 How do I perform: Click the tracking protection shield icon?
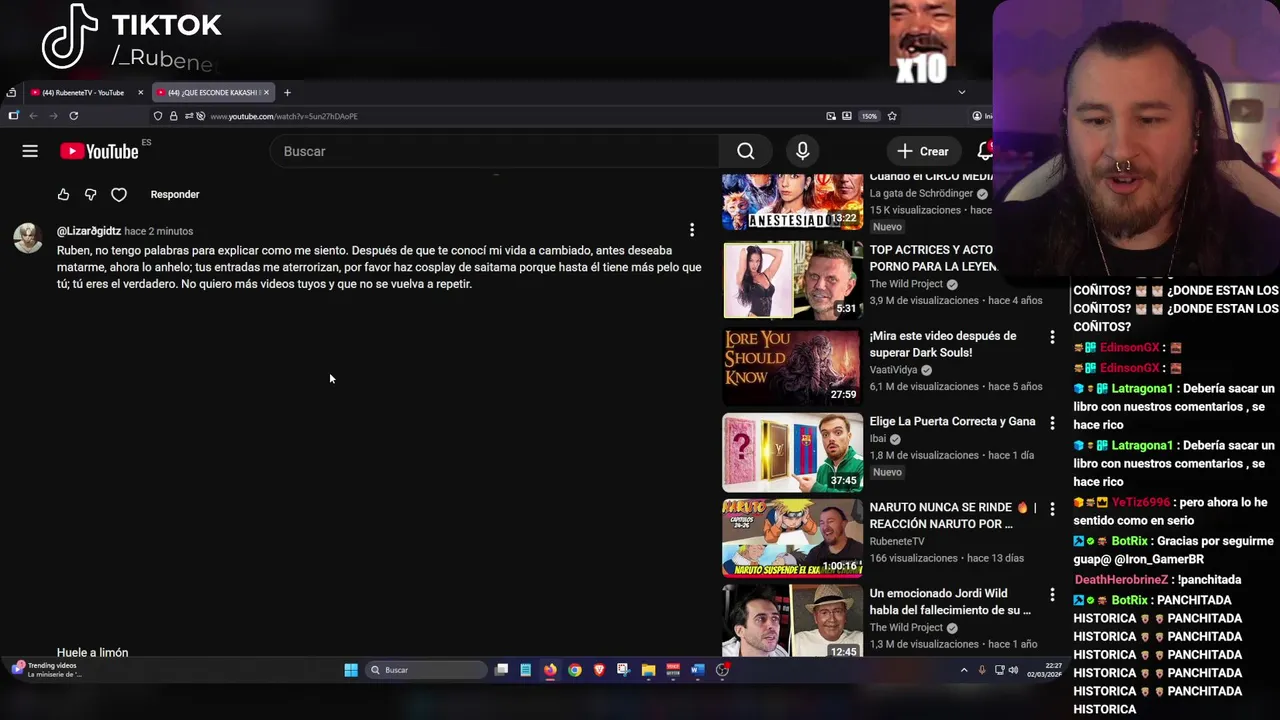[158, 116]
